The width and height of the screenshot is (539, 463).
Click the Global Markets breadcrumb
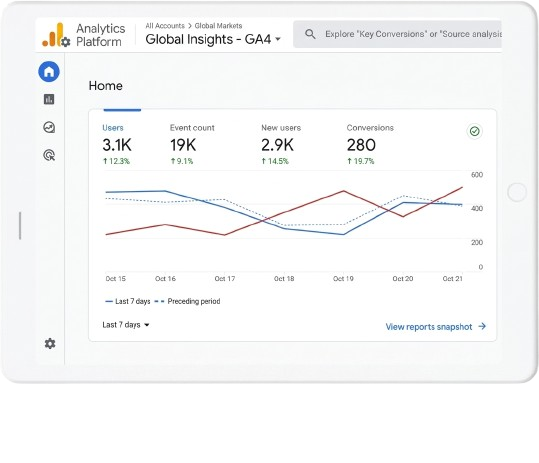pos(218,26)
